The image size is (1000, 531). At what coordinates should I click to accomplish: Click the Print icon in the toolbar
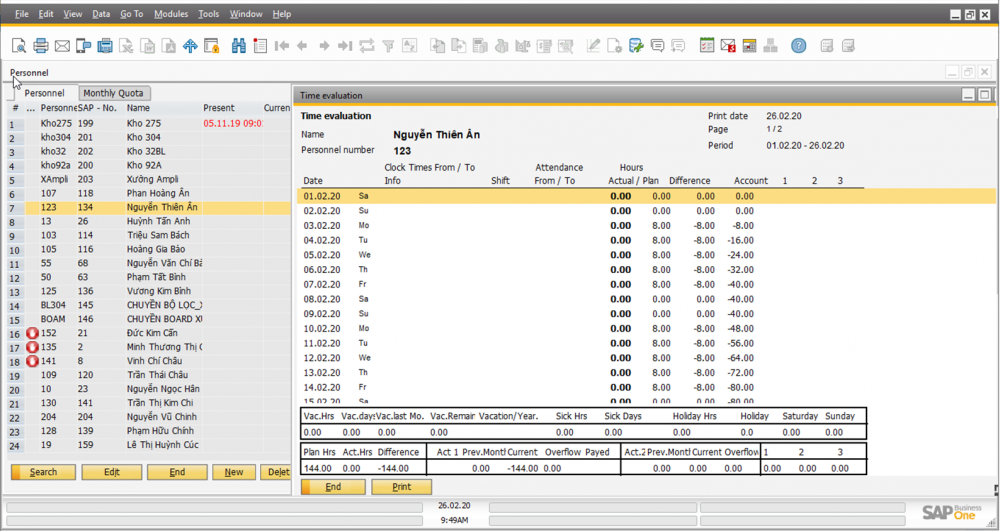(41, 46)
